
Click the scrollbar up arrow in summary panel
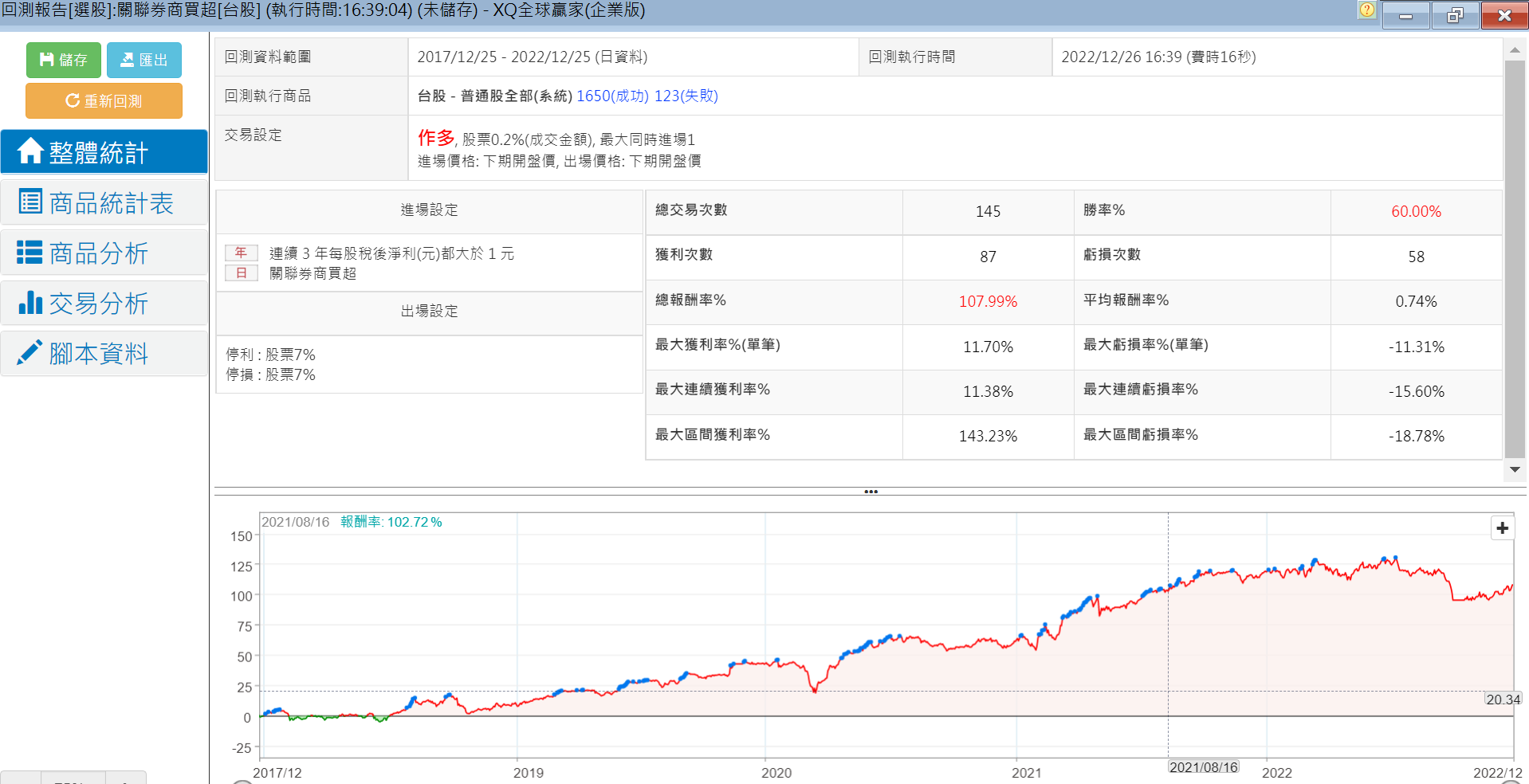tap(1515, 50)
